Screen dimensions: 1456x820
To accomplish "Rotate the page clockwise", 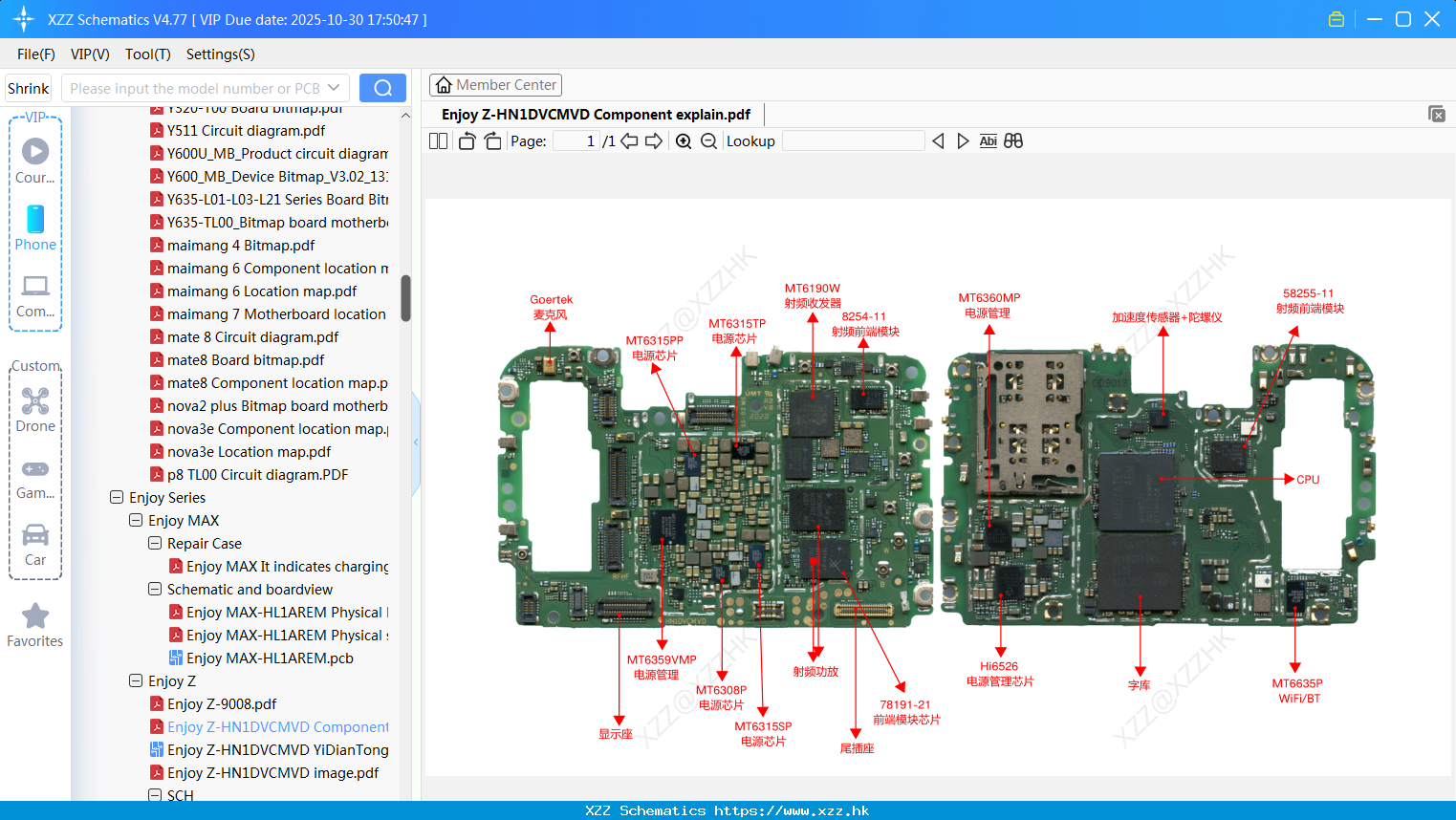I will pyautogui.click(x=492, y=140).
